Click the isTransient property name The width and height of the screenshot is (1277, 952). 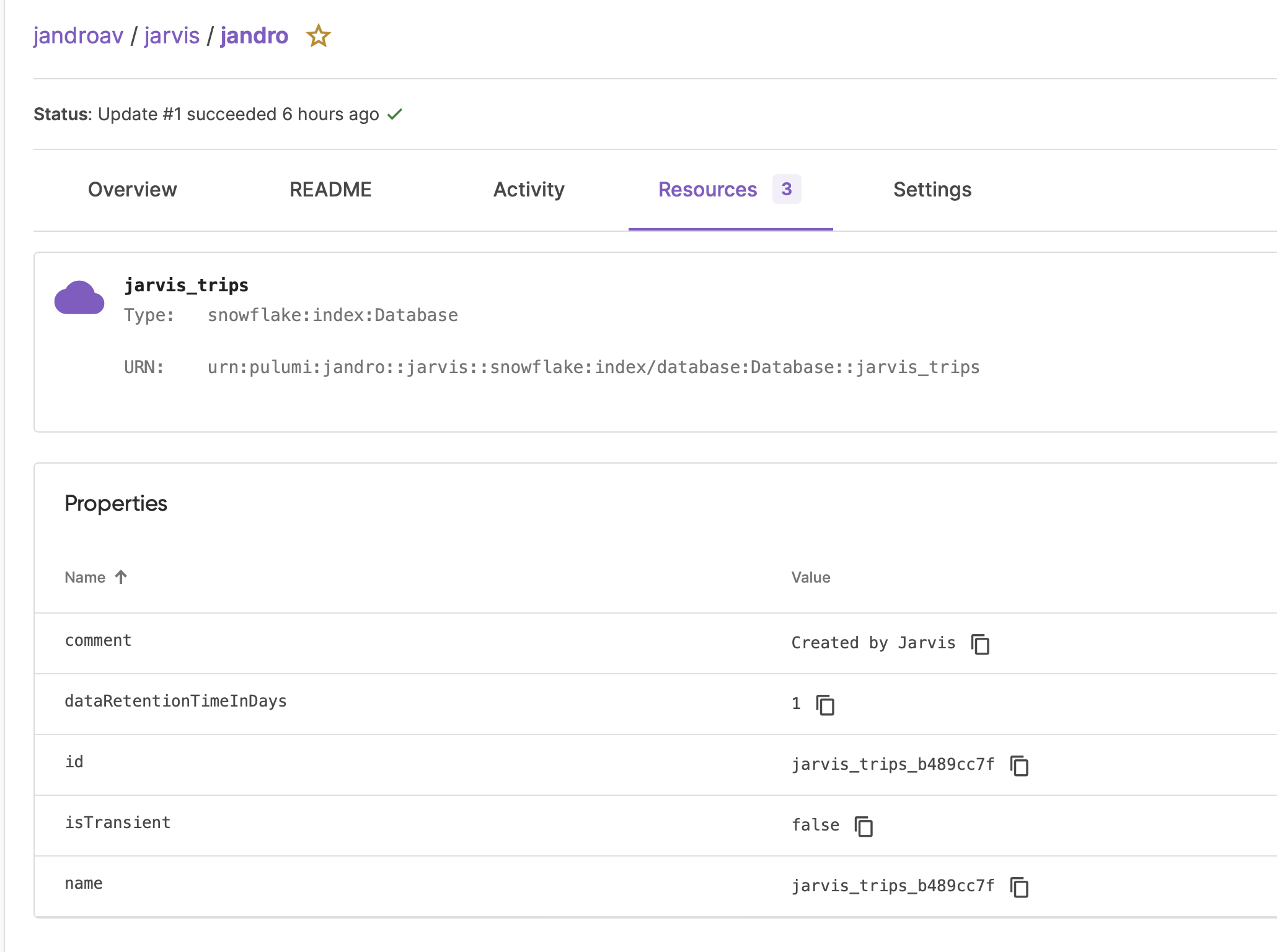click(x=118, y=822)
